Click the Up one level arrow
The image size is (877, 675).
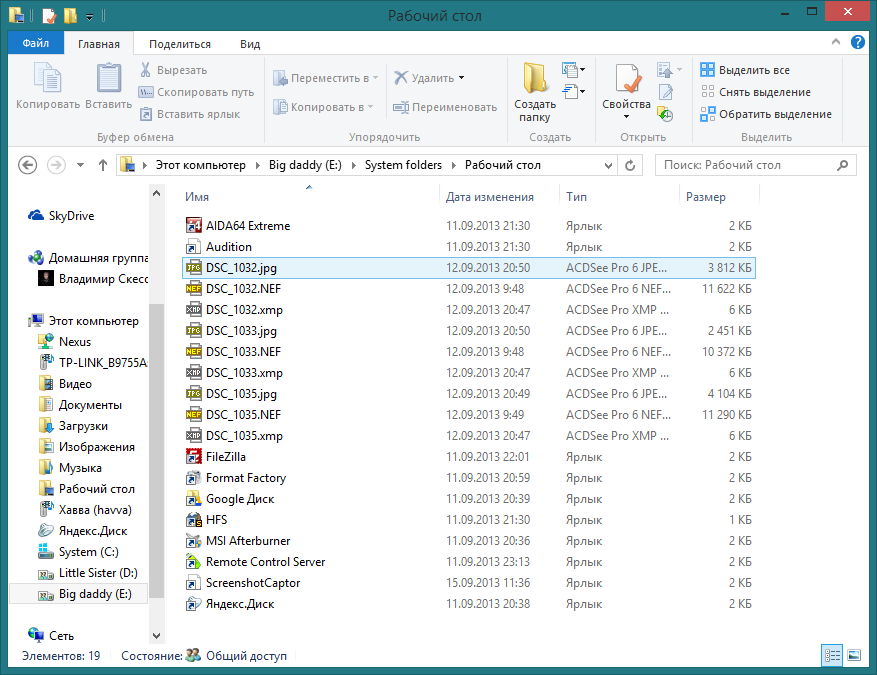(x=102, y=165)
